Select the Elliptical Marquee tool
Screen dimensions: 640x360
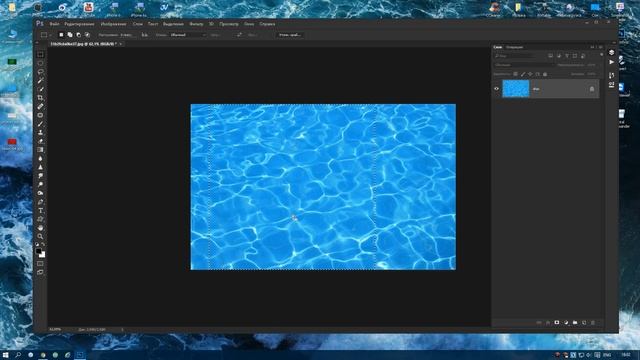click(40, 63)
